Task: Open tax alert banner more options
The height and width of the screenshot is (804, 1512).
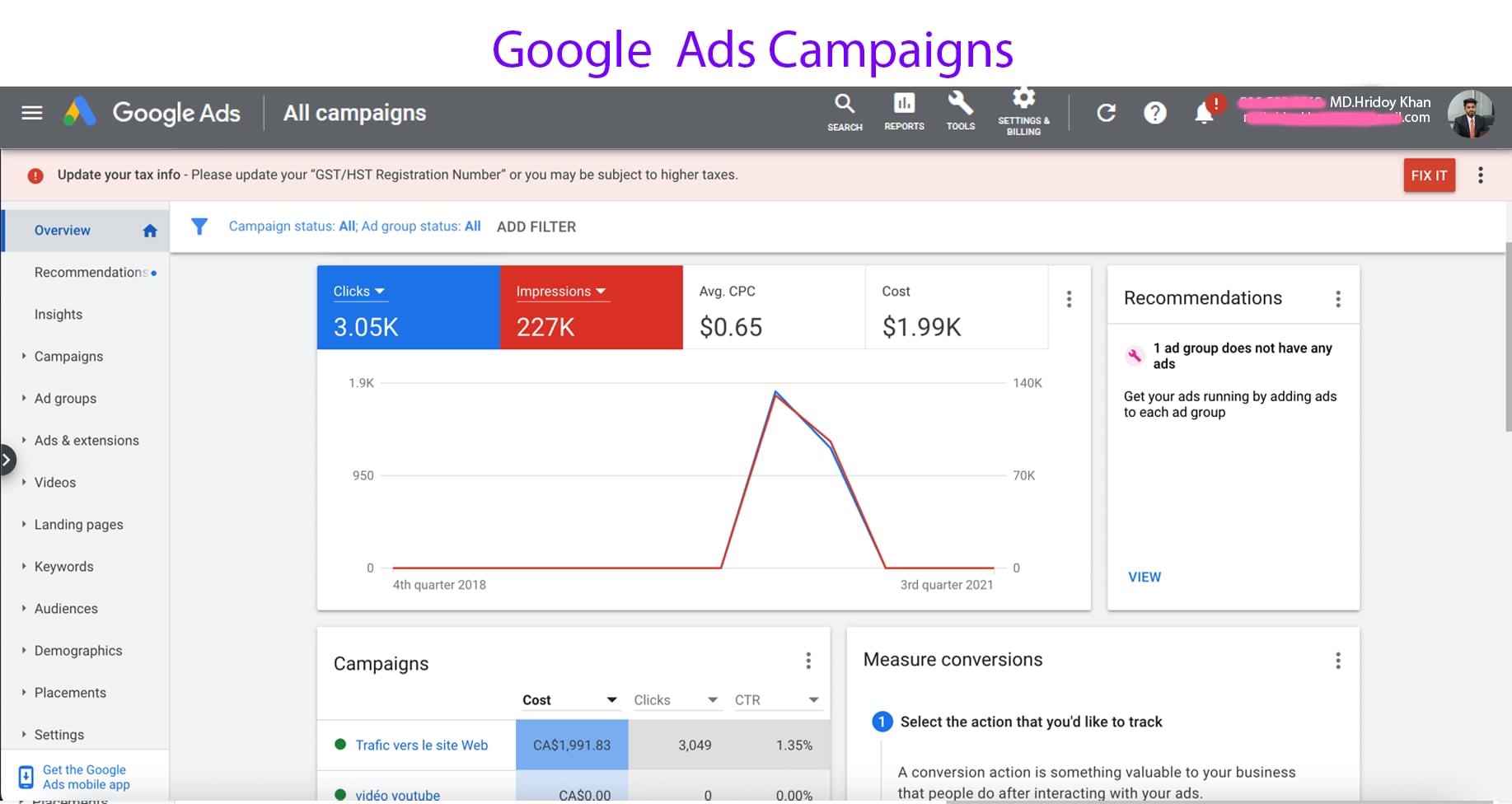Action: click(x=1481, y=175)
